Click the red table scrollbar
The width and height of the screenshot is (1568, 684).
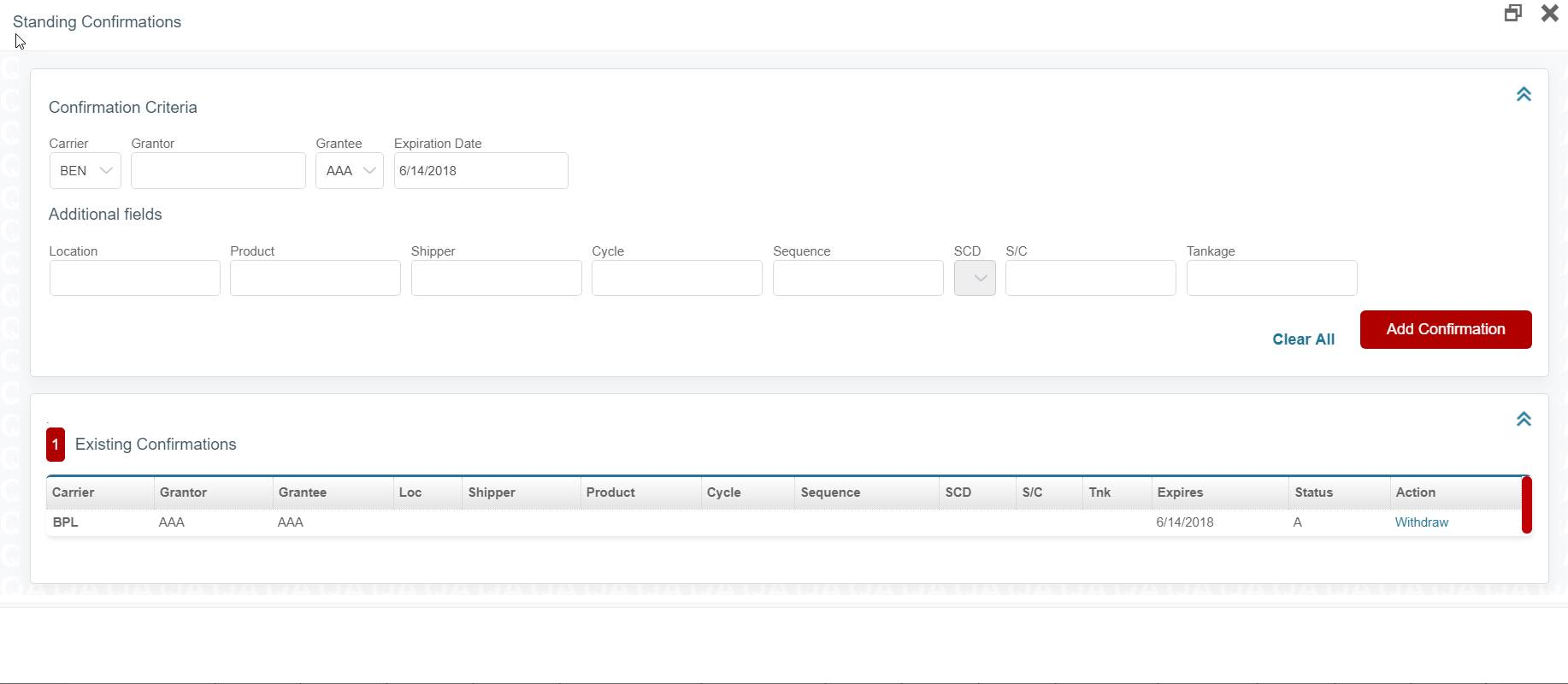tap(1526, 505)
